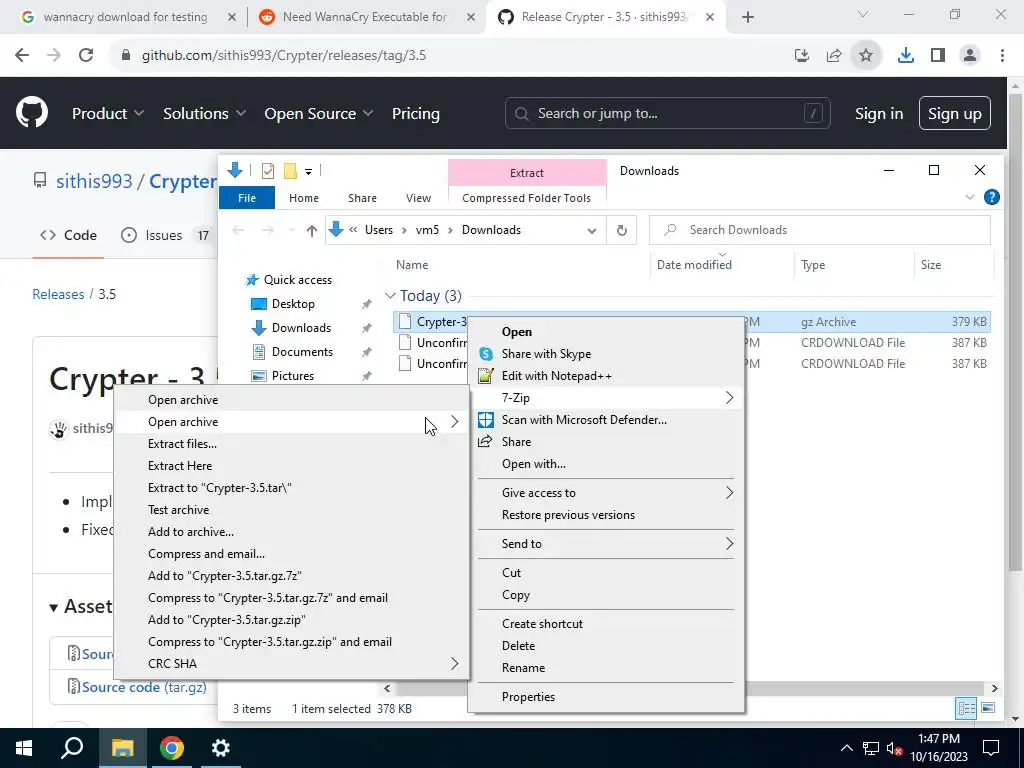The height and width of the screenshot is (768, 1024).
Task: Click GitHub search or jump to field
Action: tap(667, 114)
